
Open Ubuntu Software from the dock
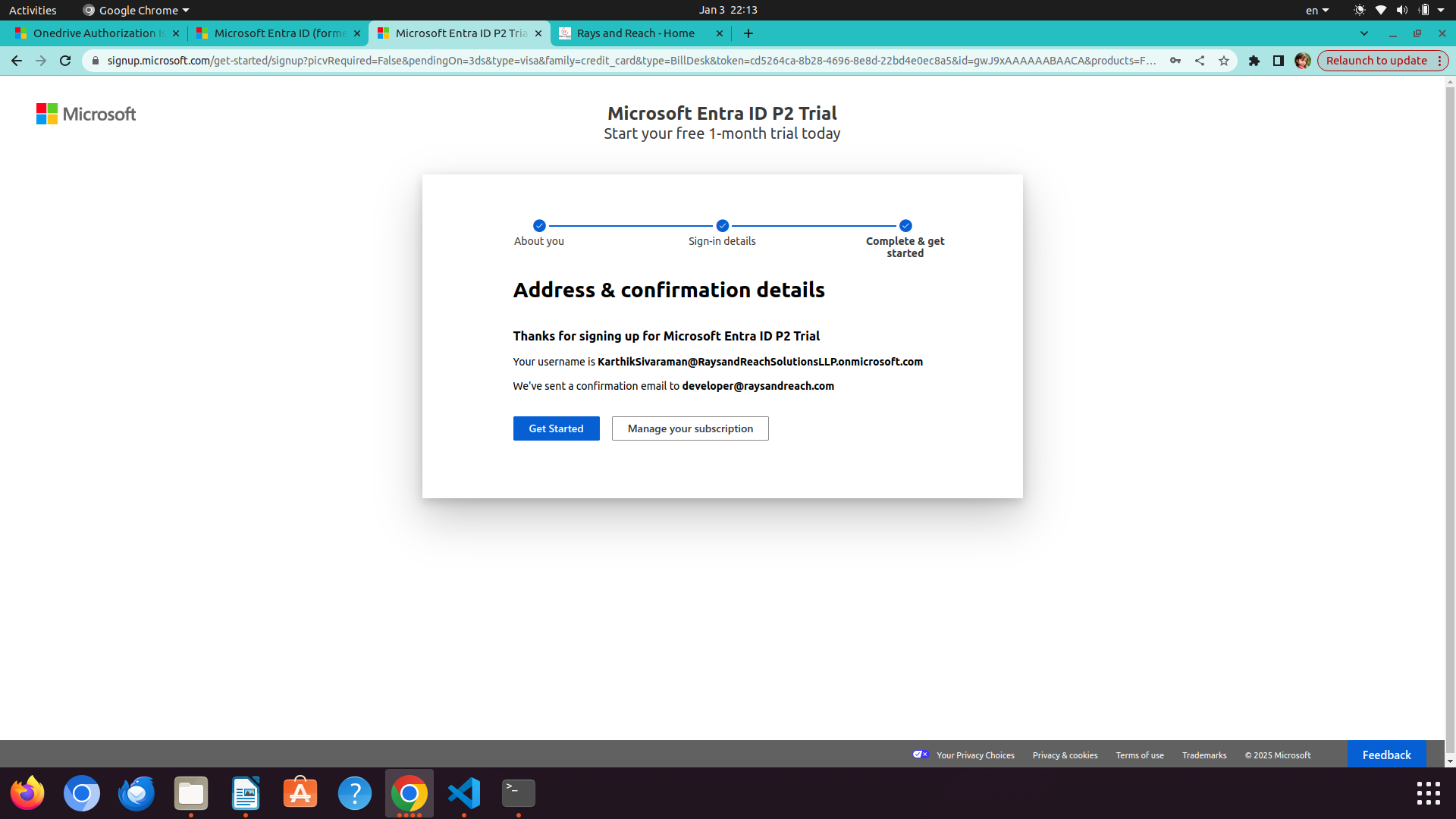(x=300, y=793)
